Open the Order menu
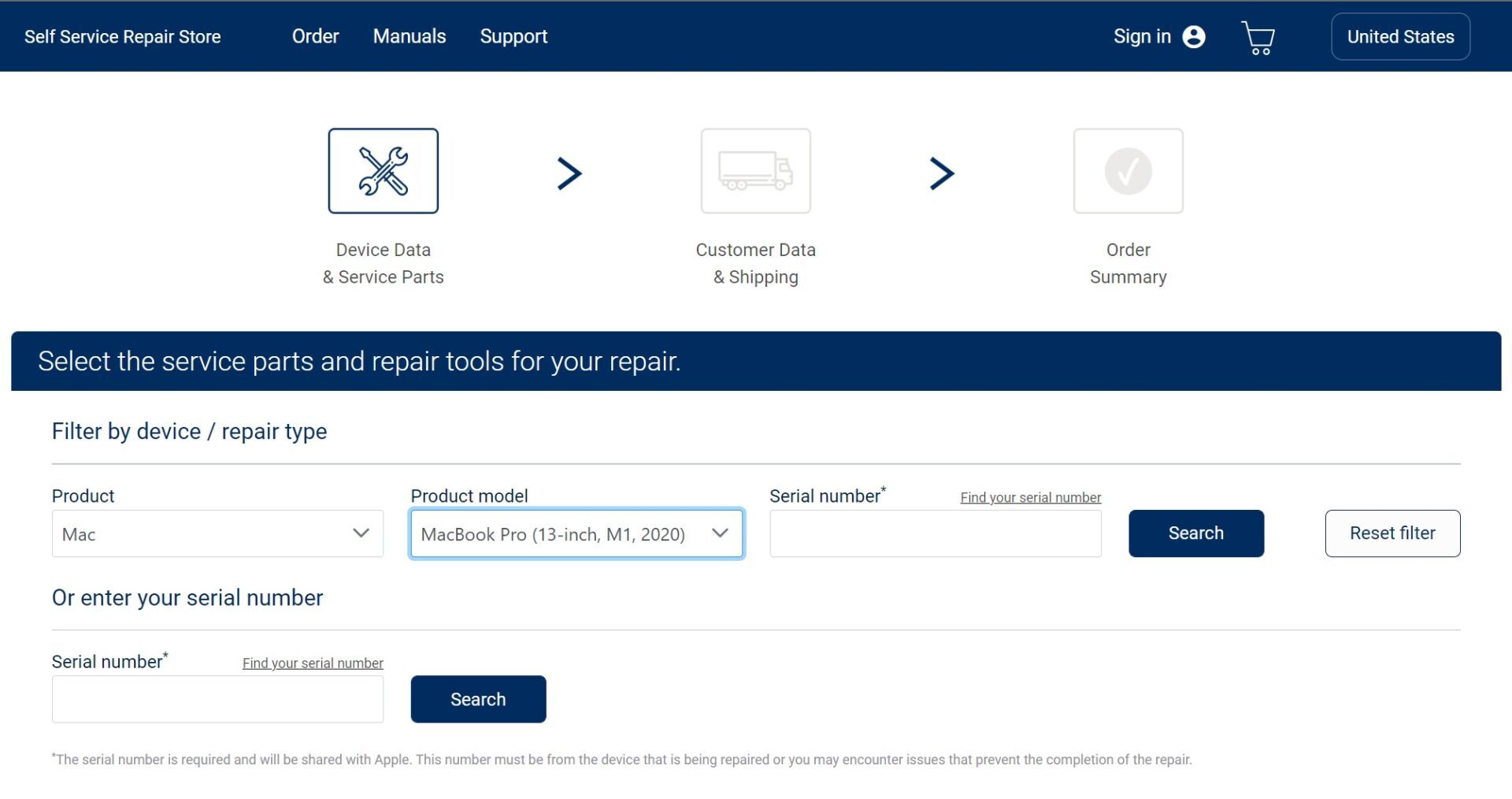Image resolution: width=1512 pixels, height=799 pixels. [x=315, y=36]
